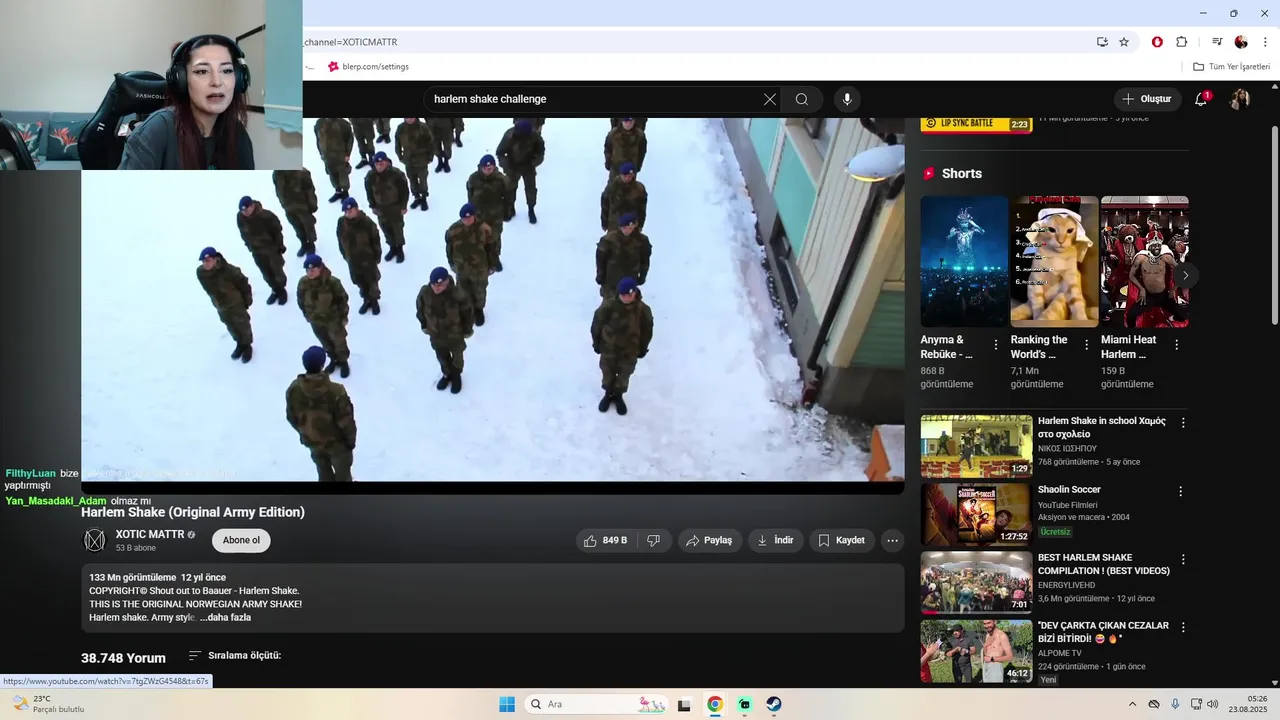Open Chrome profile avatar
Screen dimensions: 1280x720
coord(1241,42)
